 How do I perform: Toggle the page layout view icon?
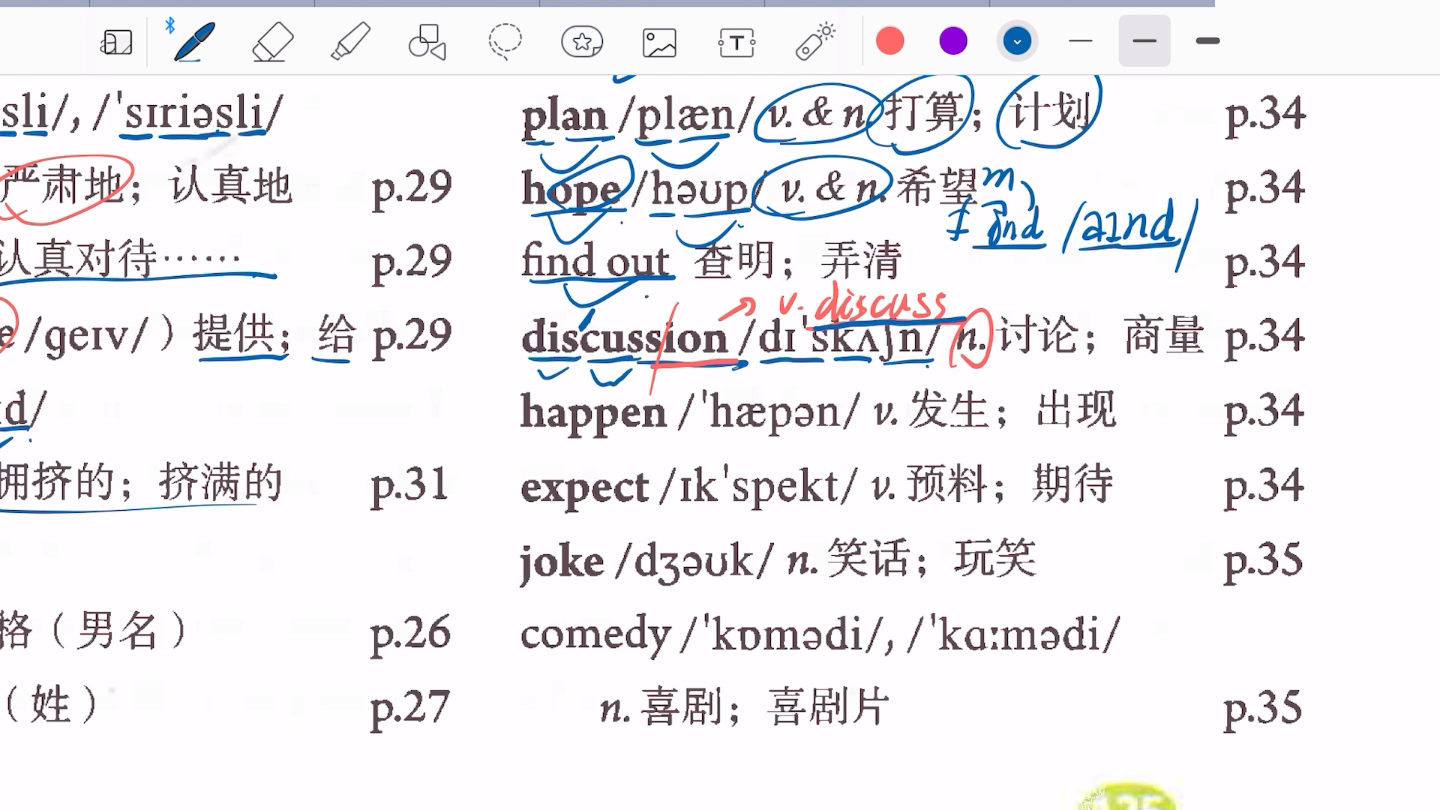tap(117, 42)
